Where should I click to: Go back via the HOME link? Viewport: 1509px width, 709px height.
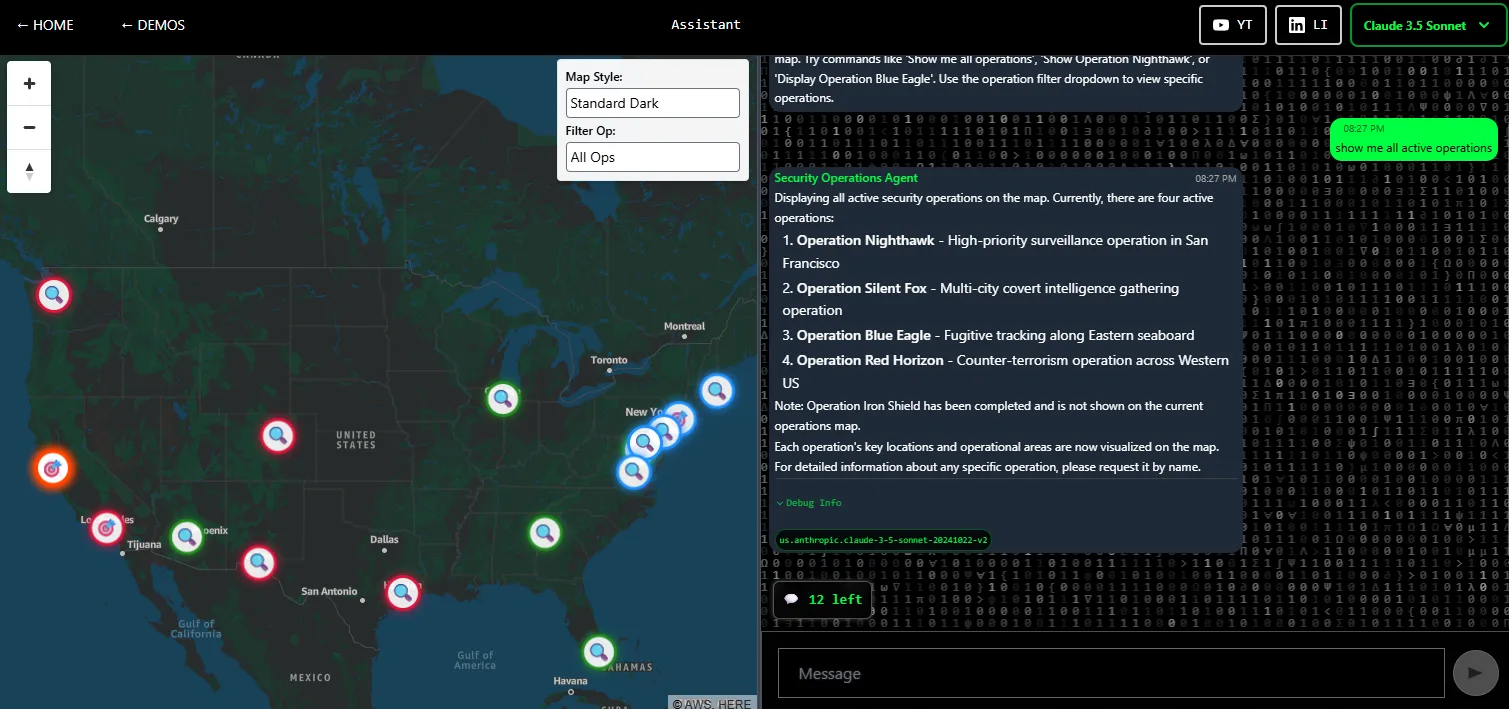(45, 25)
